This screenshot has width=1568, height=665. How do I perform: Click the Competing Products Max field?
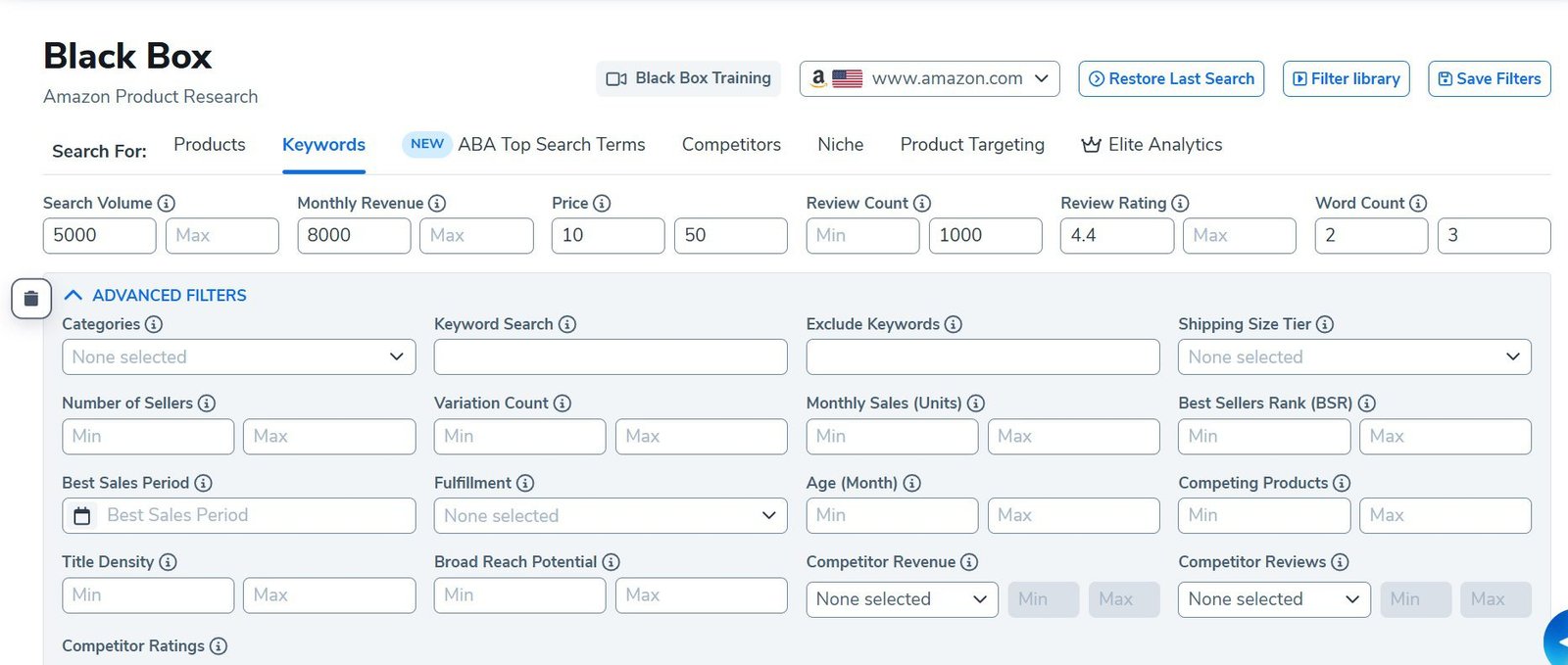[x=1445, y=516]
